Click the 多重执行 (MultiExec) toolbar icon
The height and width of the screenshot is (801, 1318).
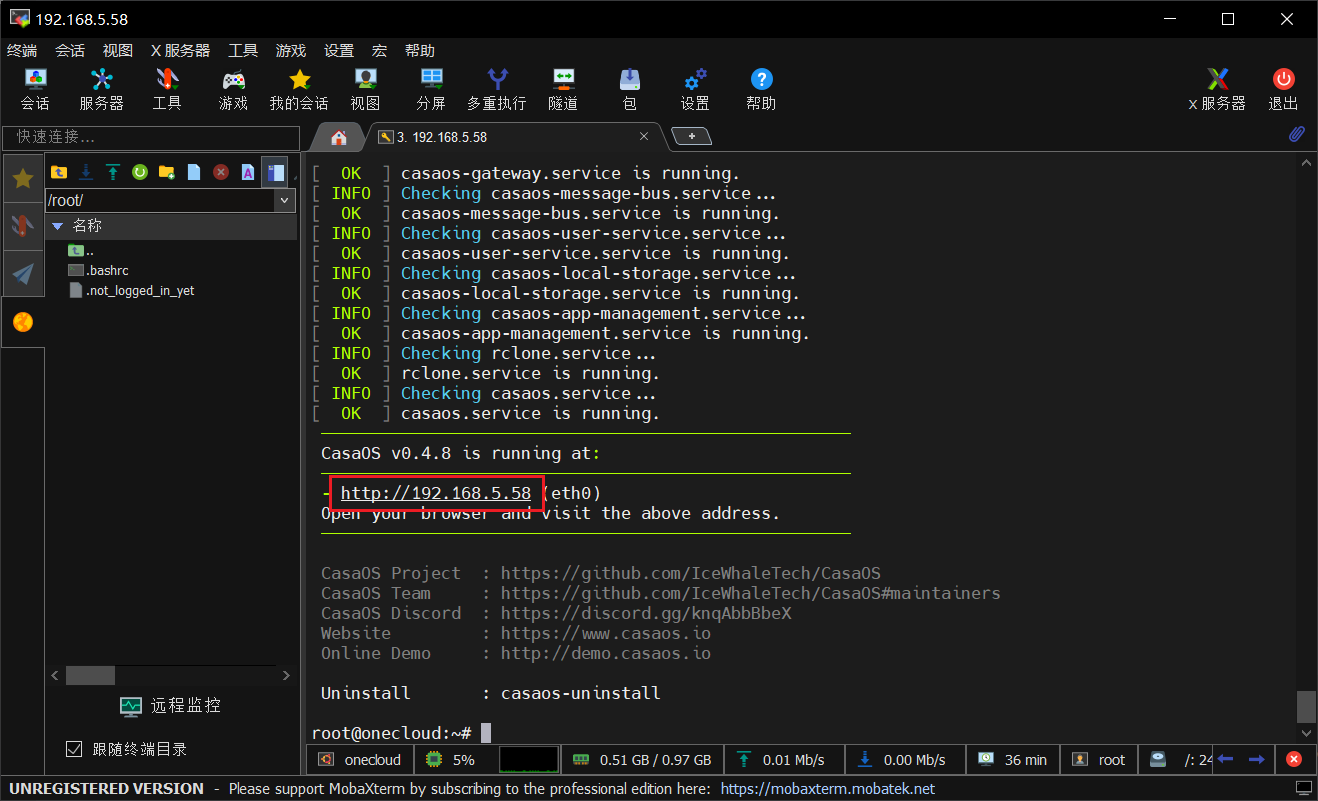pos(497,89)
